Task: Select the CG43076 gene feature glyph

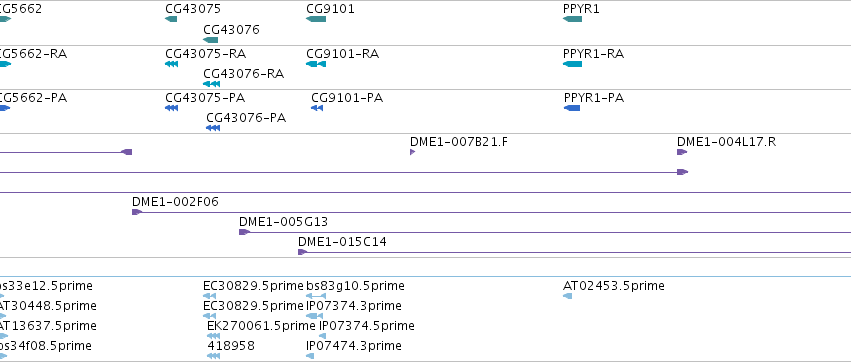Action: point(211,40)
